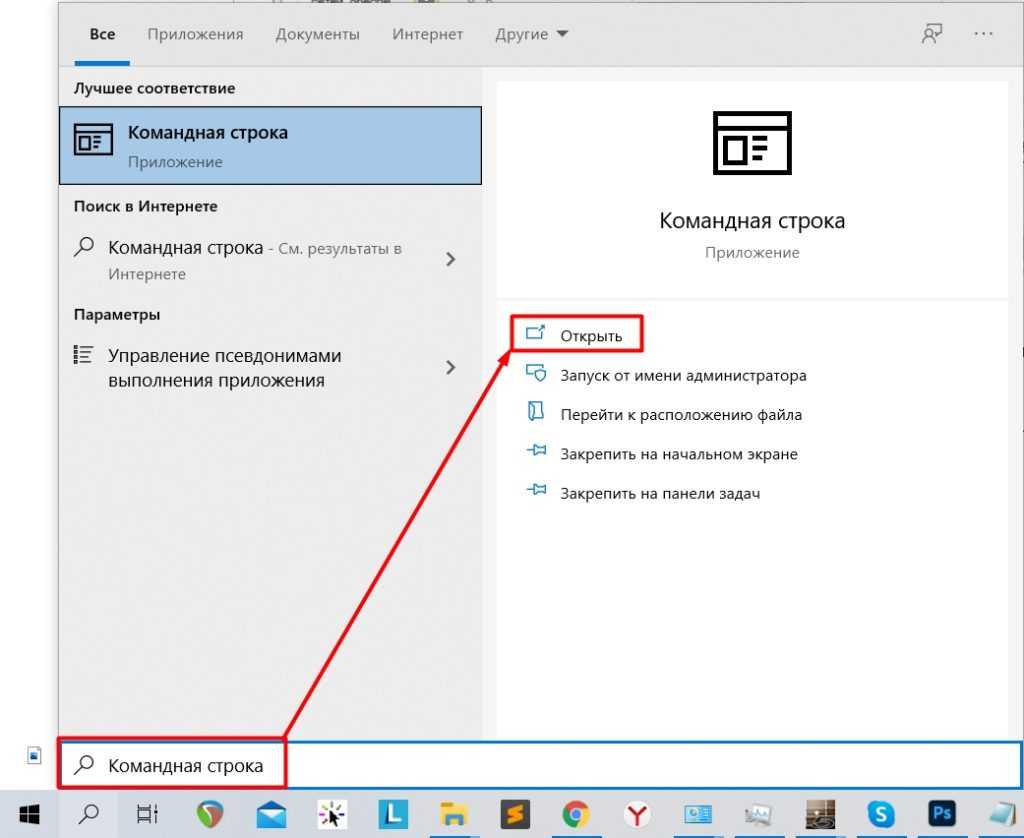The image size is (1024, 838).
Task: Open the Mail app from taskbar
Action: (x=270, y=814)
